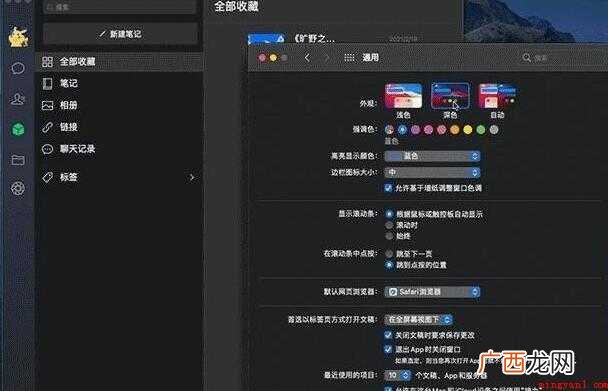Viewport: 608px width, 391px height.
Task: Open the 高亮显示颜色 dropdown showing 蓝色
Action: pyautogui.click(x=432, y=156)
